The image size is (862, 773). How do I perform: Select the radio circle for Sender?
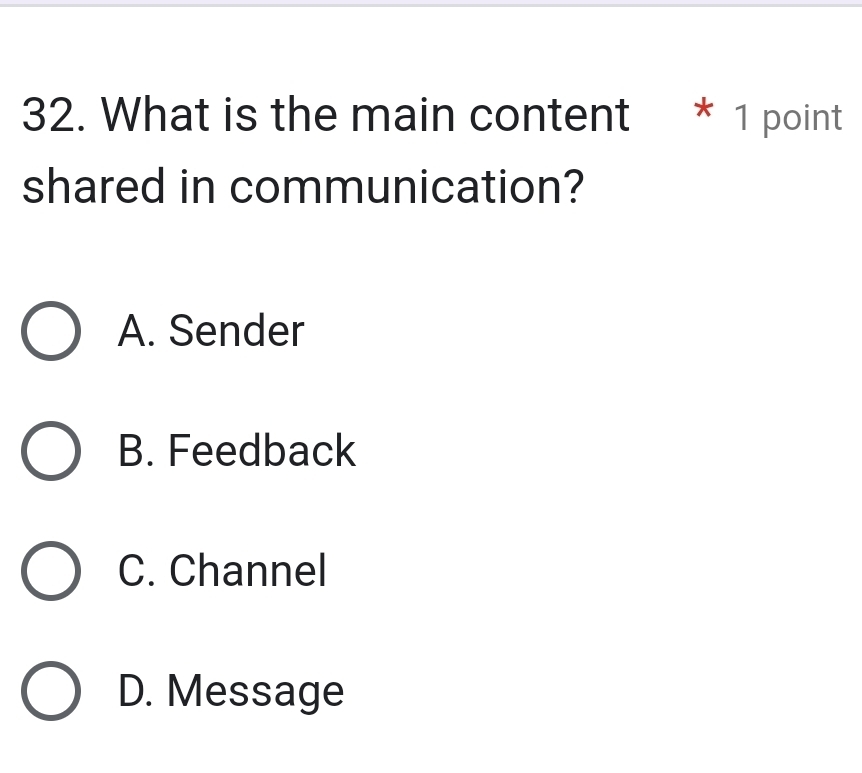click(x=50, y=331)
